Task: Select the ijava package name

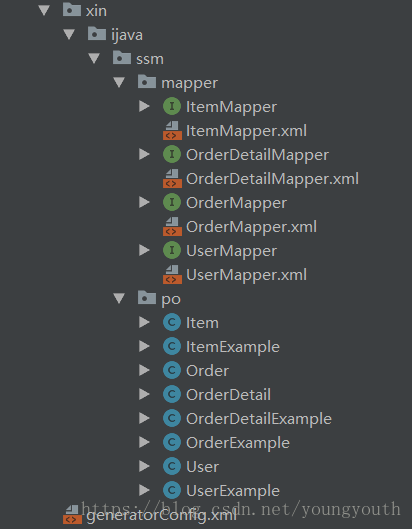Action: click(x=127, y=35)
